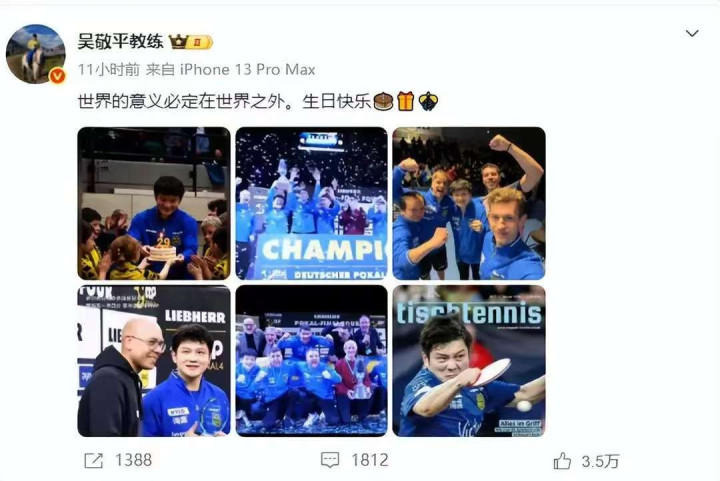Image resolution: width=720 pixels, height=481 pixels.
Task: Click the share/repost icon
Action: (94, 460)
